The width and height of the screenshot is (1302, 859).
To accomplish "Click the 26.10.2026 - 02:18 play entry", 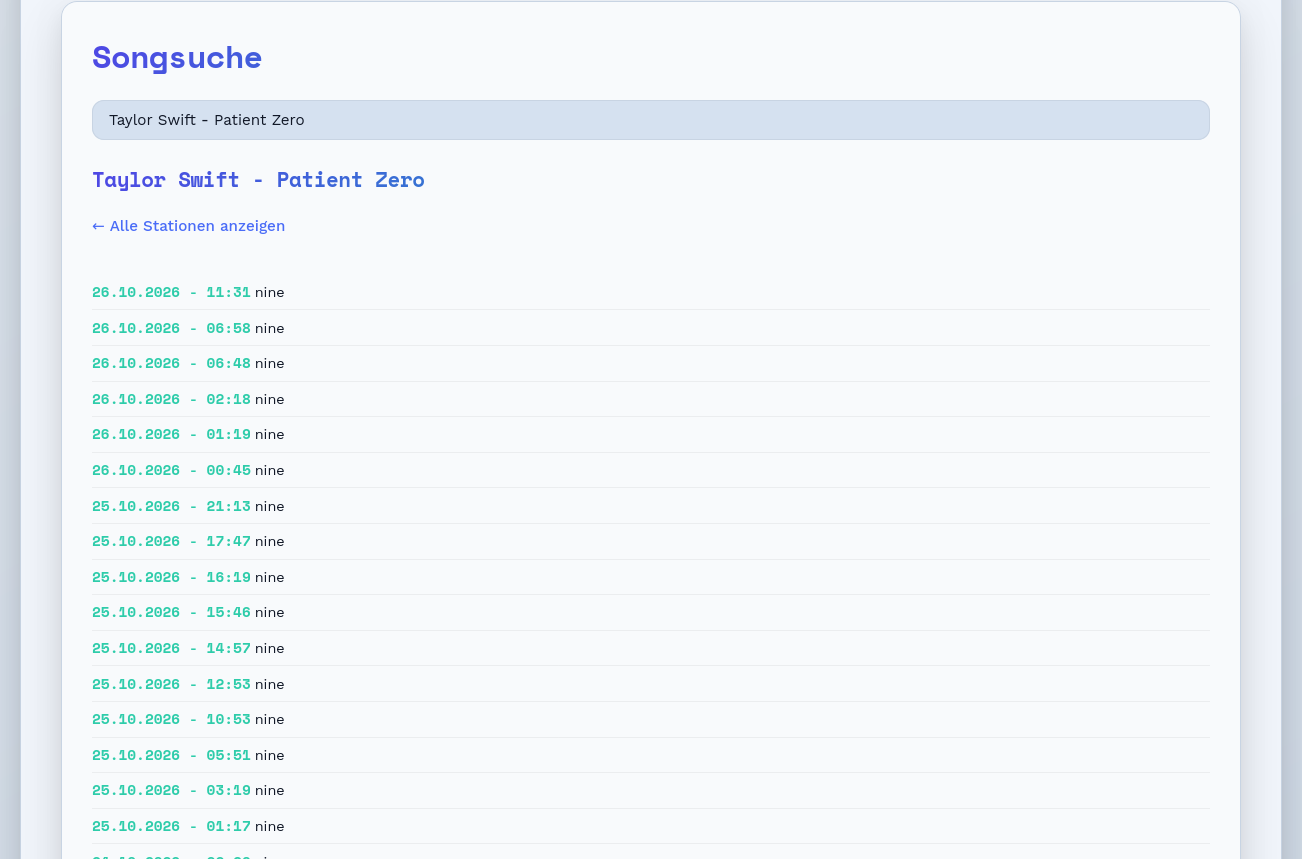I will (x=651, y=399).
